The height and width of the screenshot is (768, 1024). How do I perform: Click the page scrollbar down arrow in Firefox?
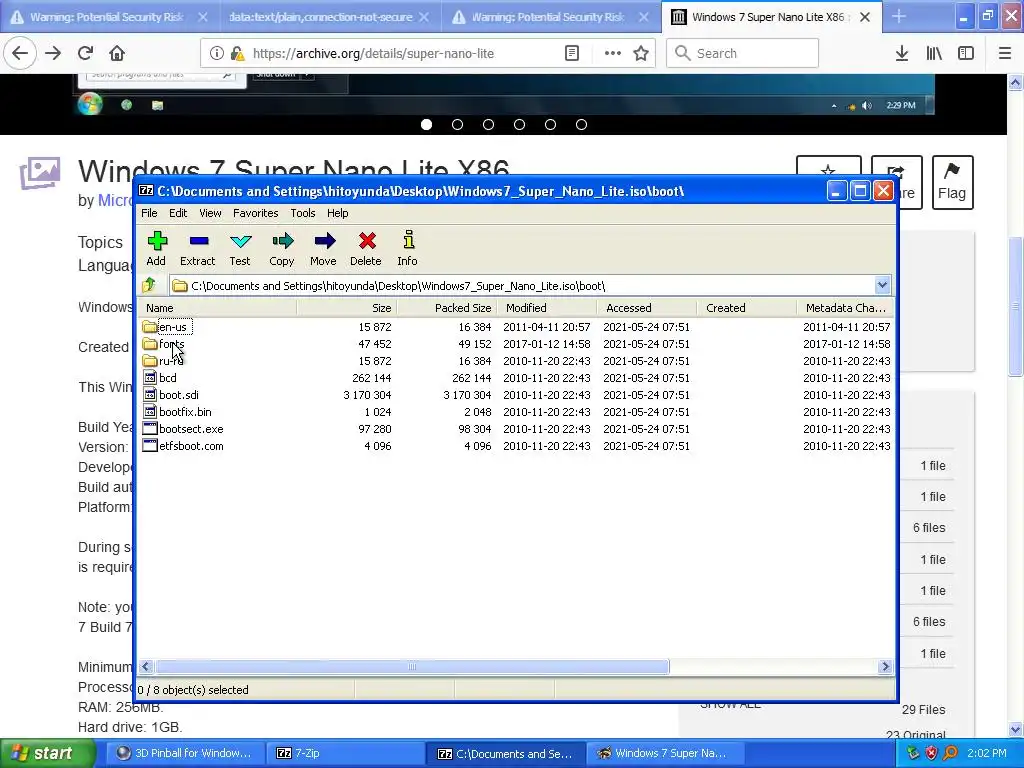[1015, 729]
